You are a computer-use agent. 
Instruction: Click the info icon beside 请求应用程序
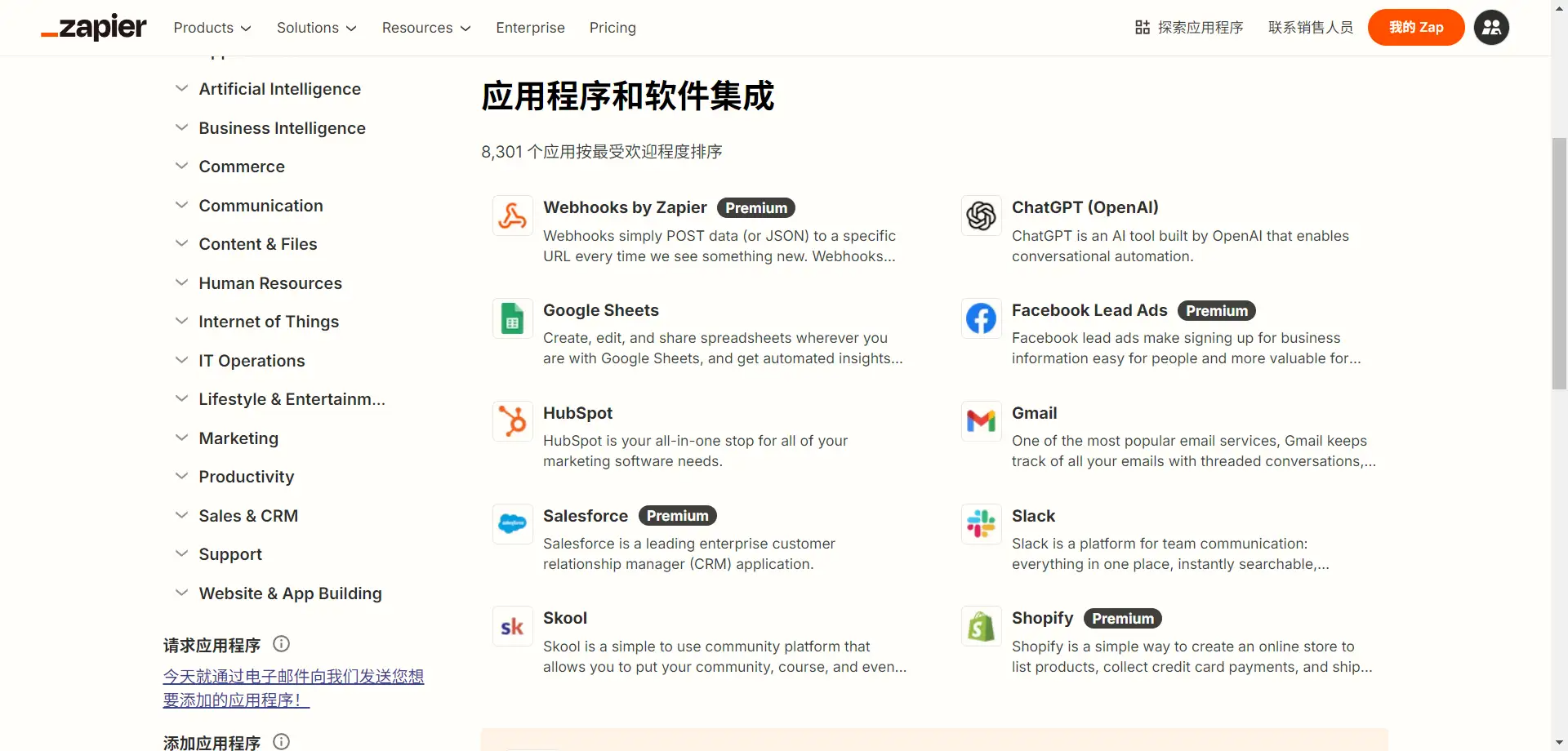click(x=282, y=644)
